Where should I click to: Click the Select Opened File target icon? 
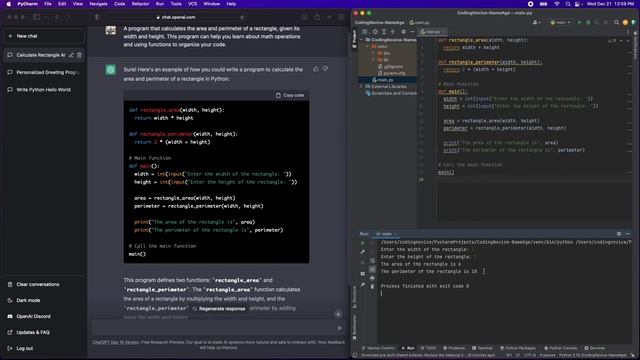click(375, 31)
